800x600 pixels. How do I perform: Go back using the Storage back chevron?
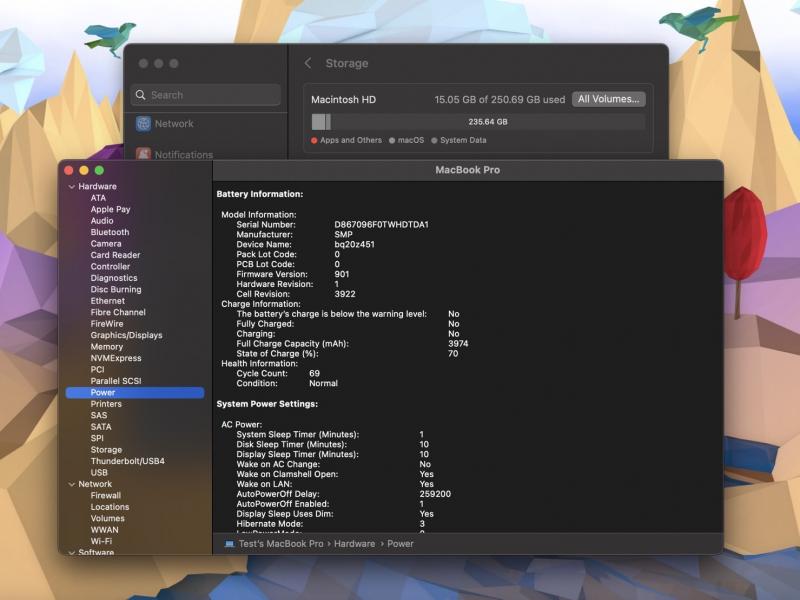click(x=308, y=63)
